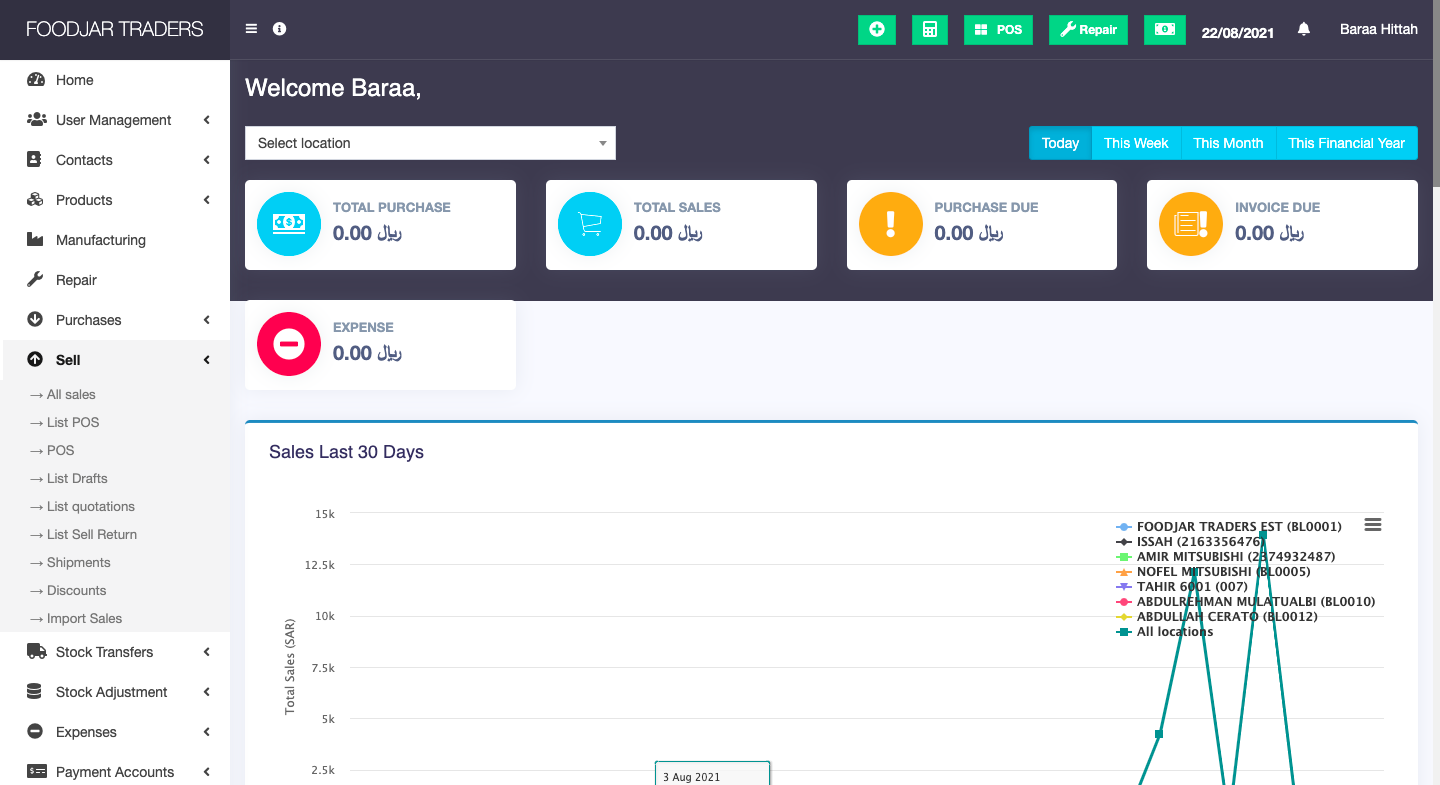Screen dimensions: 1440x785
Task: Click the Sell up-arrow icon
Action: click(x=35, y=360)
